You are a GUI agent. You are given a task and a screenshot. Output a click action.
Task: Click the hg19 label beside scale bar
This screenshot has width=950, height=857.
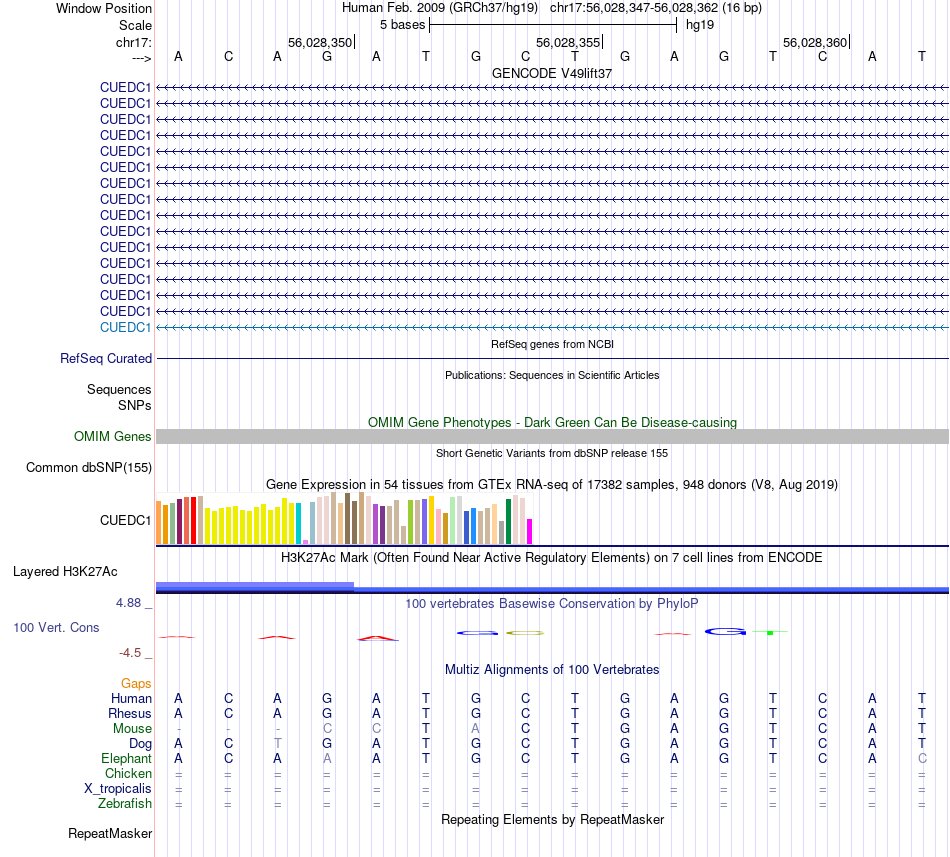(x=700, y=25)
